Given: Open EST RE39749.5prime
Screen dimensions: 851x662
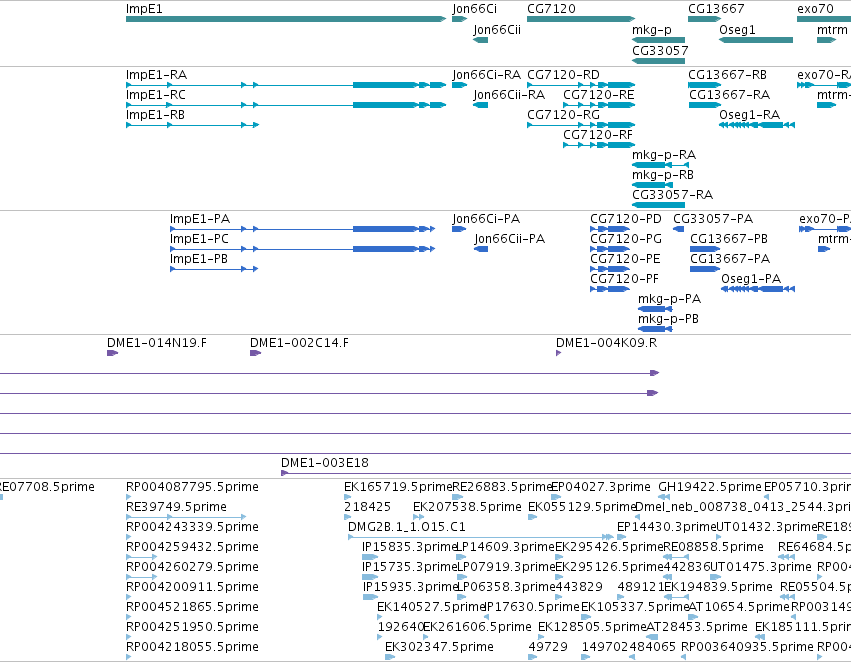Looking at the screenshot, I should point(186,517).
